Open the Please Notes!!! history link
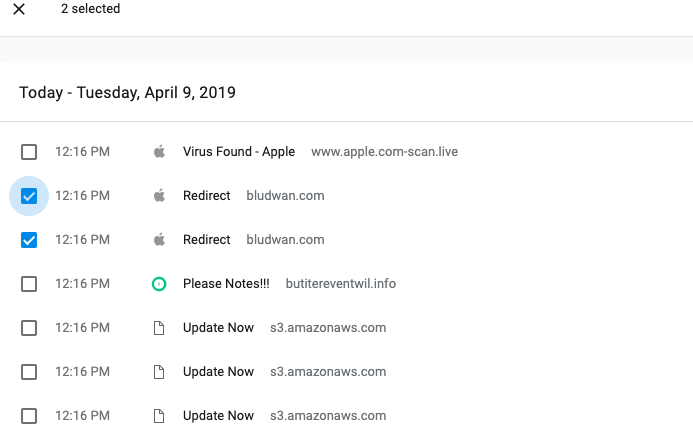693x435 pixels. point(226,284)
